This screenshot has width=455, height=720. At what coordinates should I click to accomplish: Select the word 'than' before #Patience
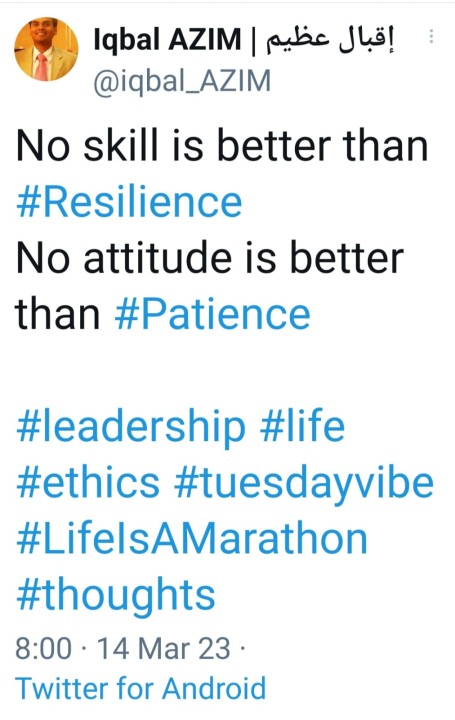click(58, 314)
